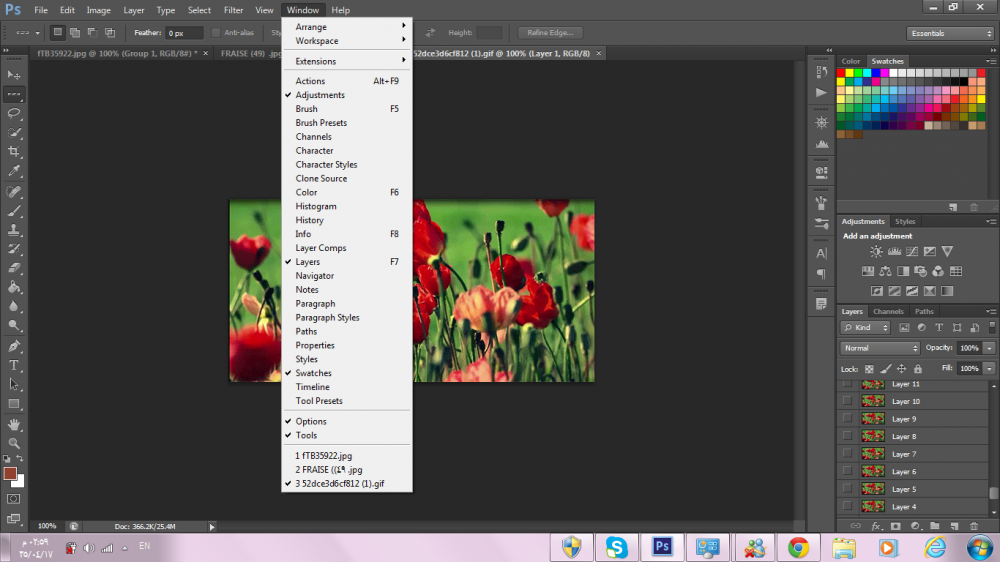Select the Lasso tool
1000x562 pixels.
pos(14,113)
